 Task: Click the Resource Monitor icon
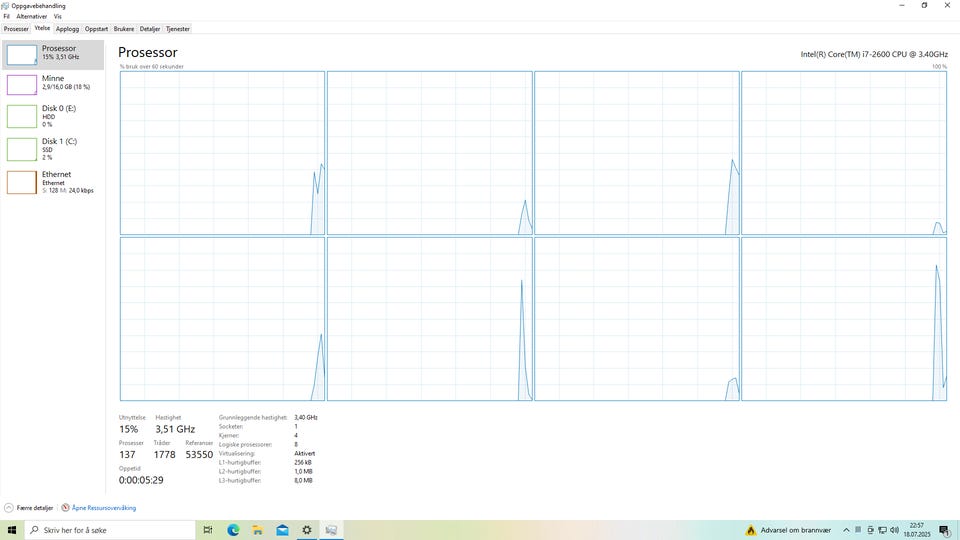[66, 508]
